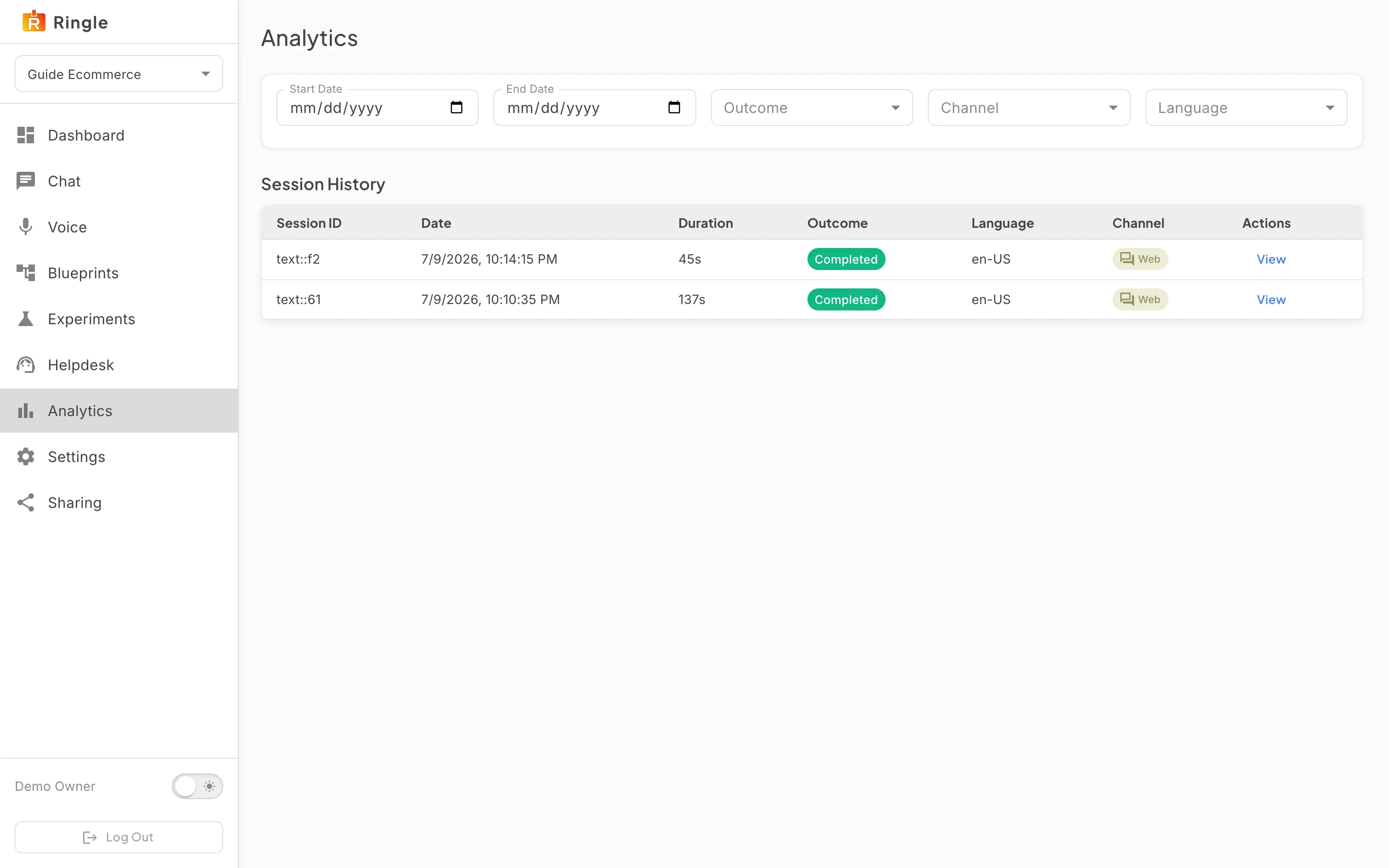Image resolution: width=1389 pixels, height=868 pixels.
Task: Go to Experiments page
Action: pos(119,319)
